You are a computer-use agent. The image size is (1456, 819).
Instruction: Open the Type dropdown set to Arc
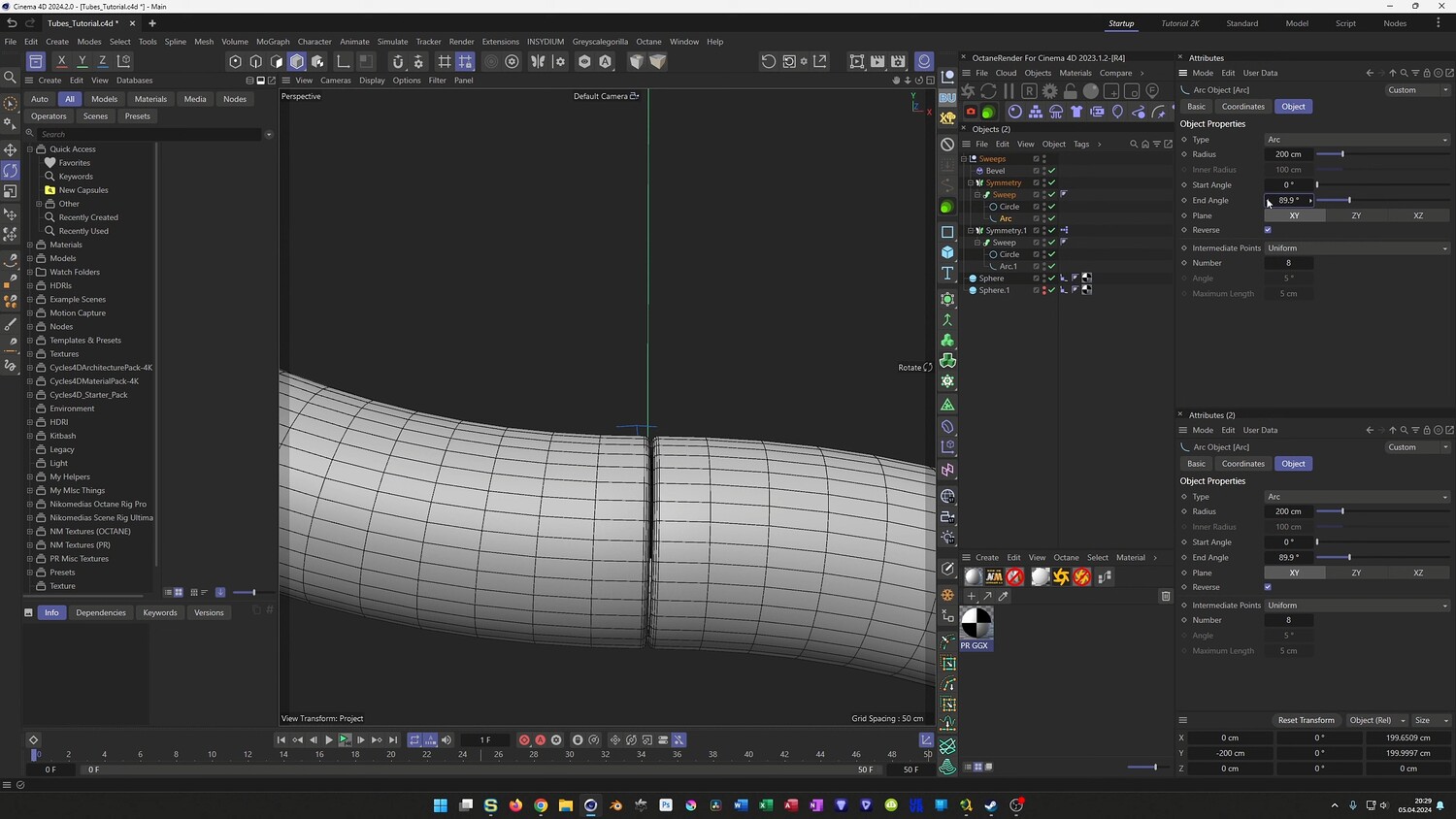(1356, 140)
